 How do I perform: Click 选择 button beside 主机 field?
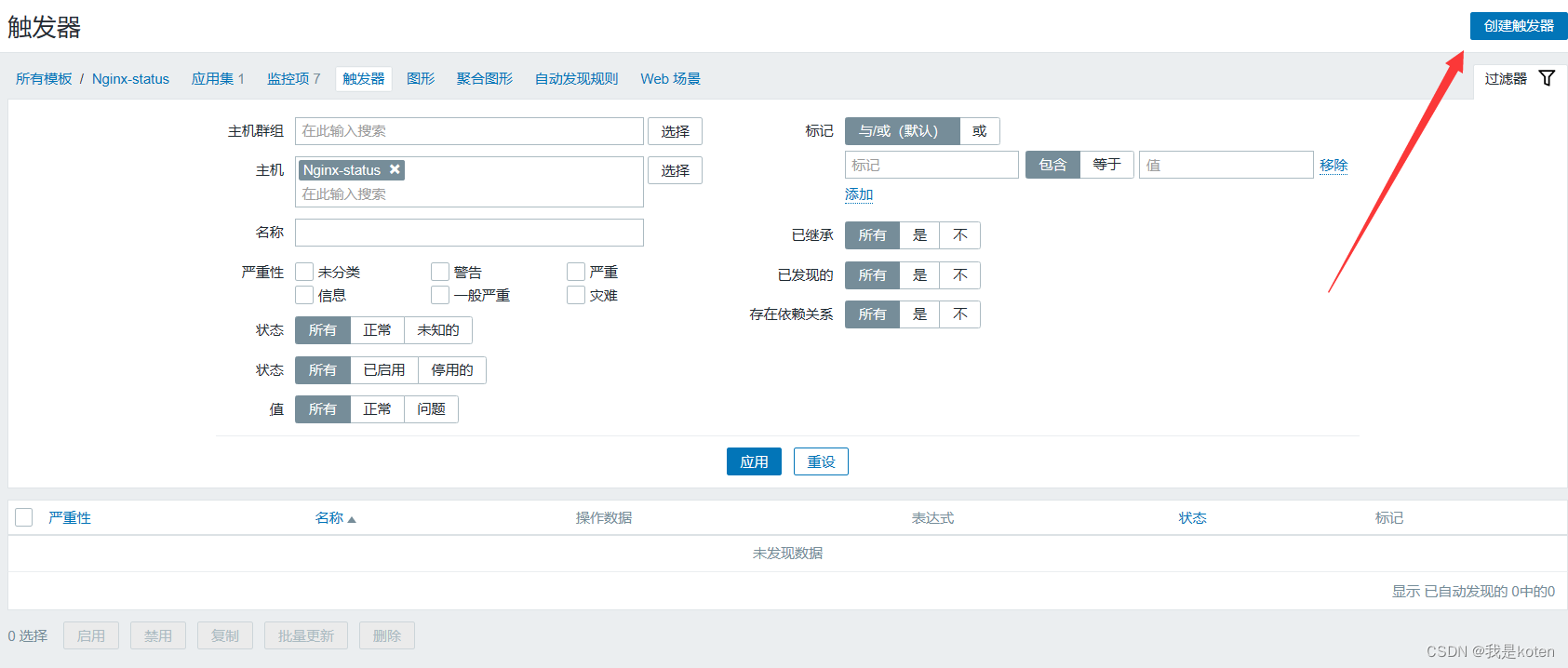675,170
